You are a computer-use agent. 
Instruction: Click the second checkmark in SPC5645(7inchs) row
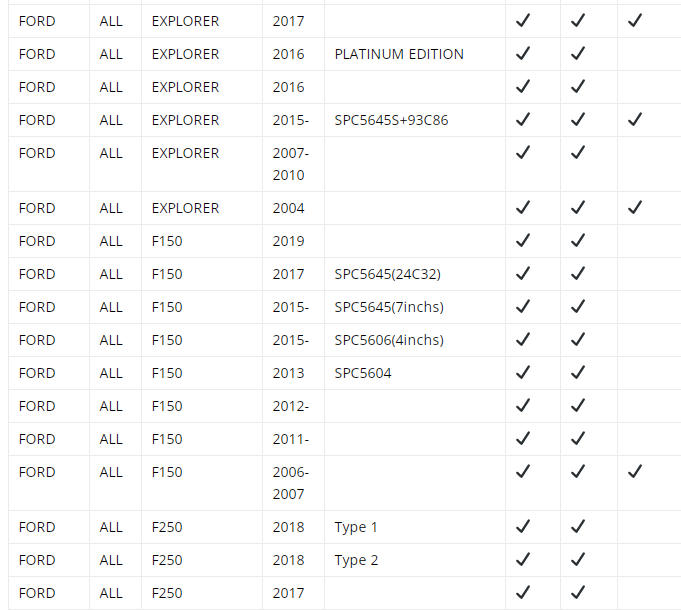point(578,307)
